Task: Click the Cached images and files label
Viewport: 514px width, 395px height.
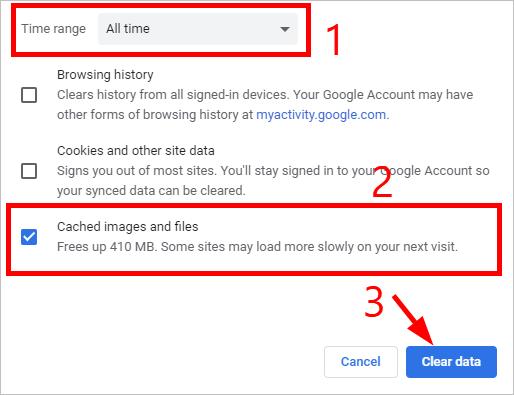Action: [x=128, y=227]
